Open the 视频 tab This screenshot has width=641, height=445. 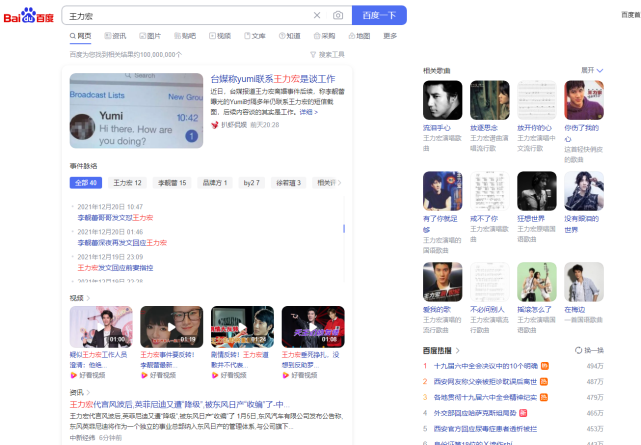point(220,36)
